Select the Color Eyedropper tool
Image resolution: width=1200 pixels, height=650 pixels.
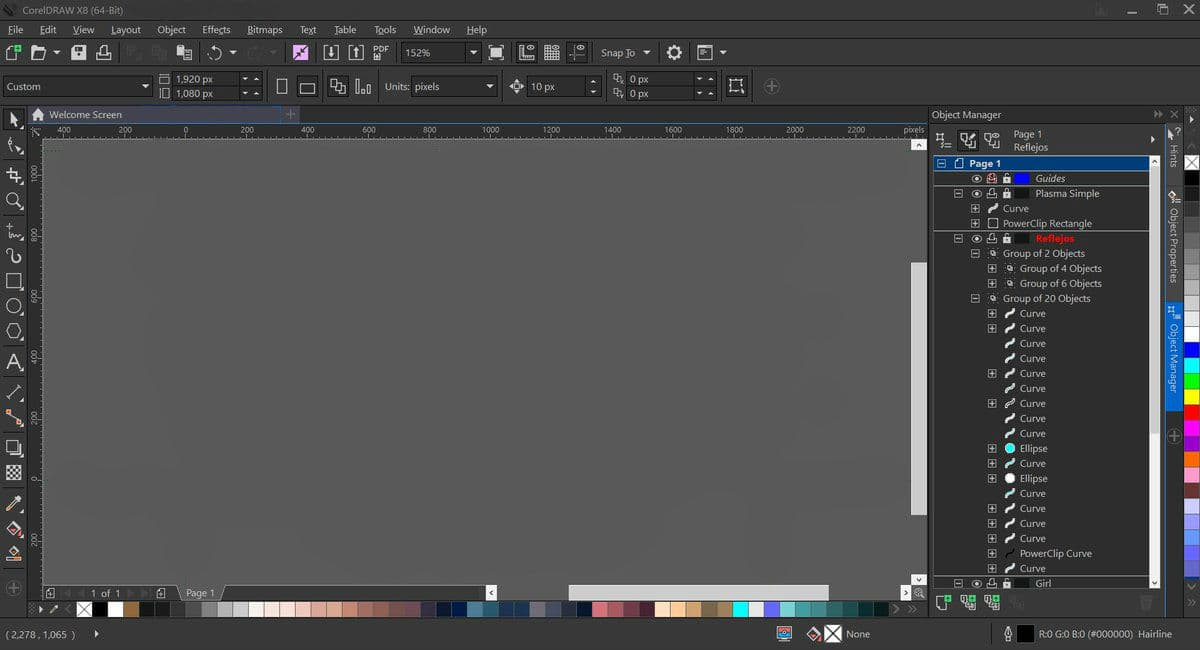click(x=14, y=502)
